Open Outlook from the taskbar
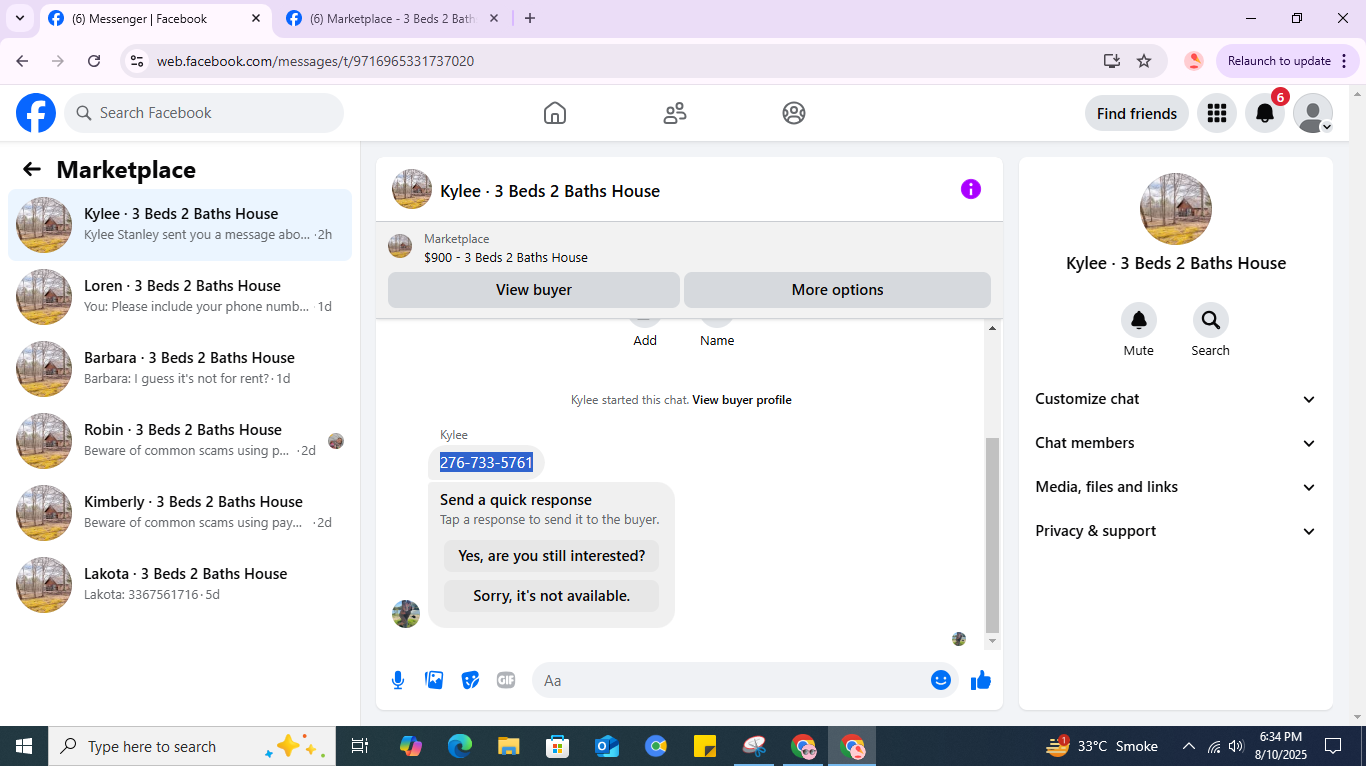Image resolution: width=1366 pixels, height=766 pixels. tap(607, 746)
